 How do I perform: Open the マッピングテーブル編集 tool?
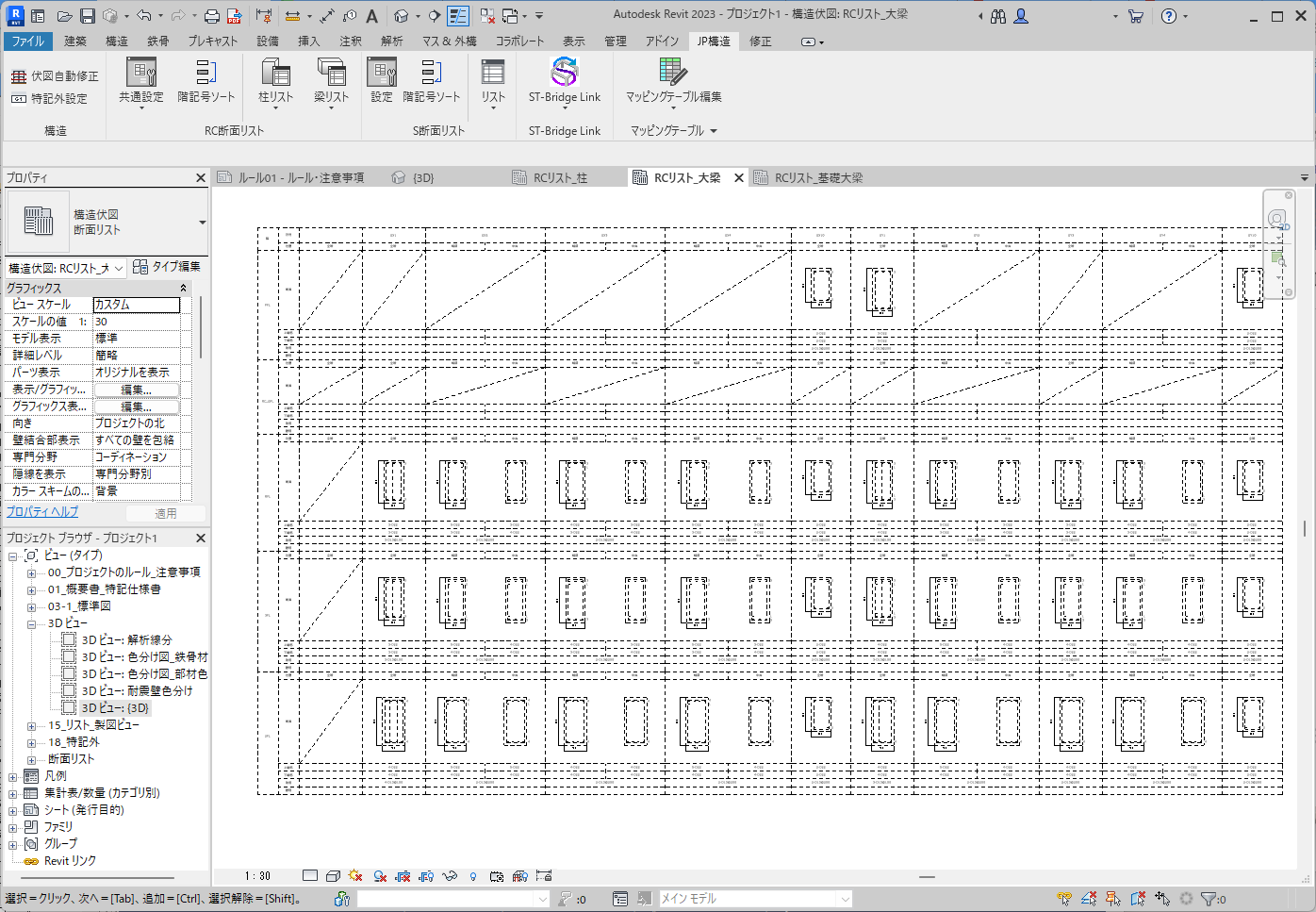point(672,80)
